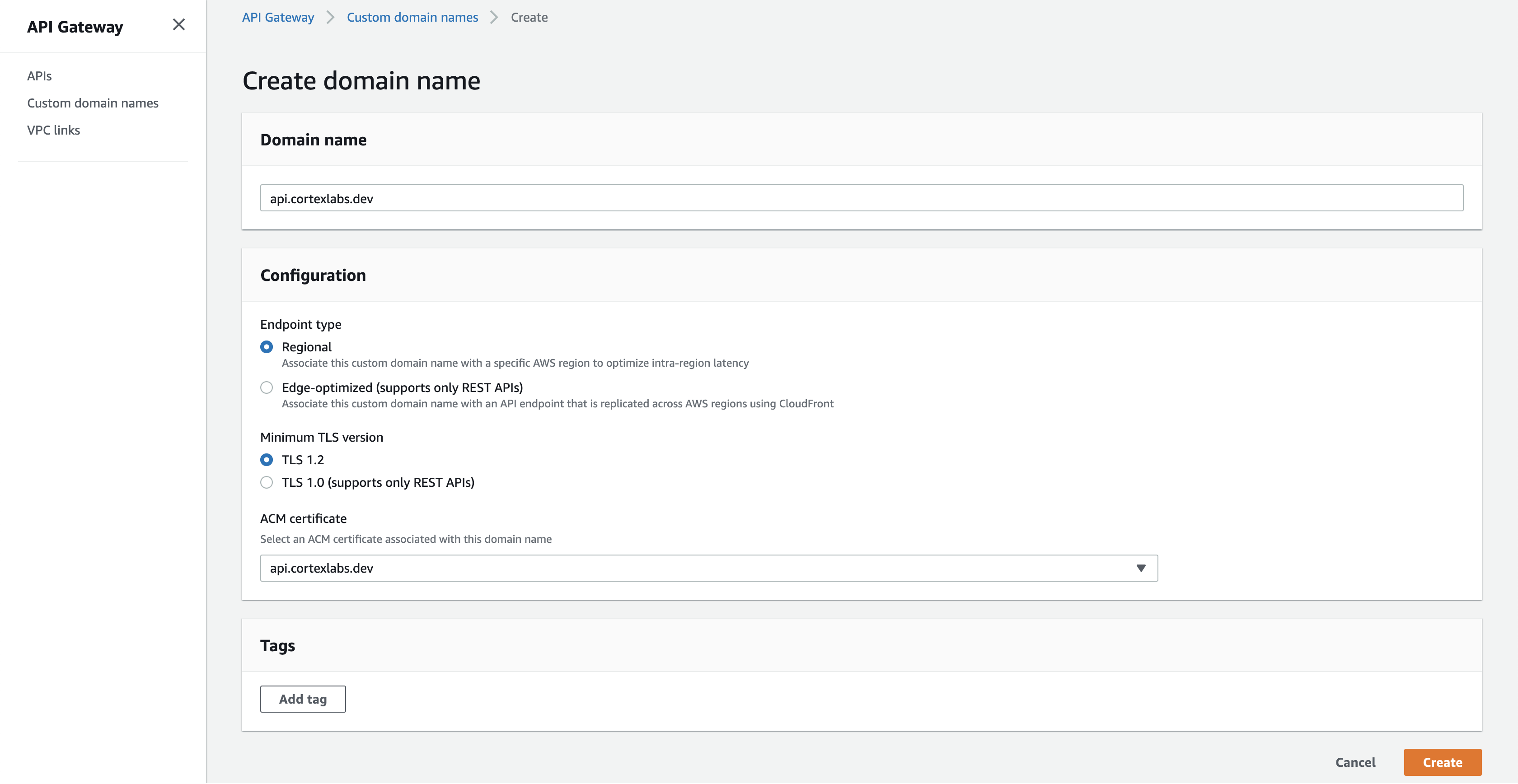Cancel domain name creation

1355,762
